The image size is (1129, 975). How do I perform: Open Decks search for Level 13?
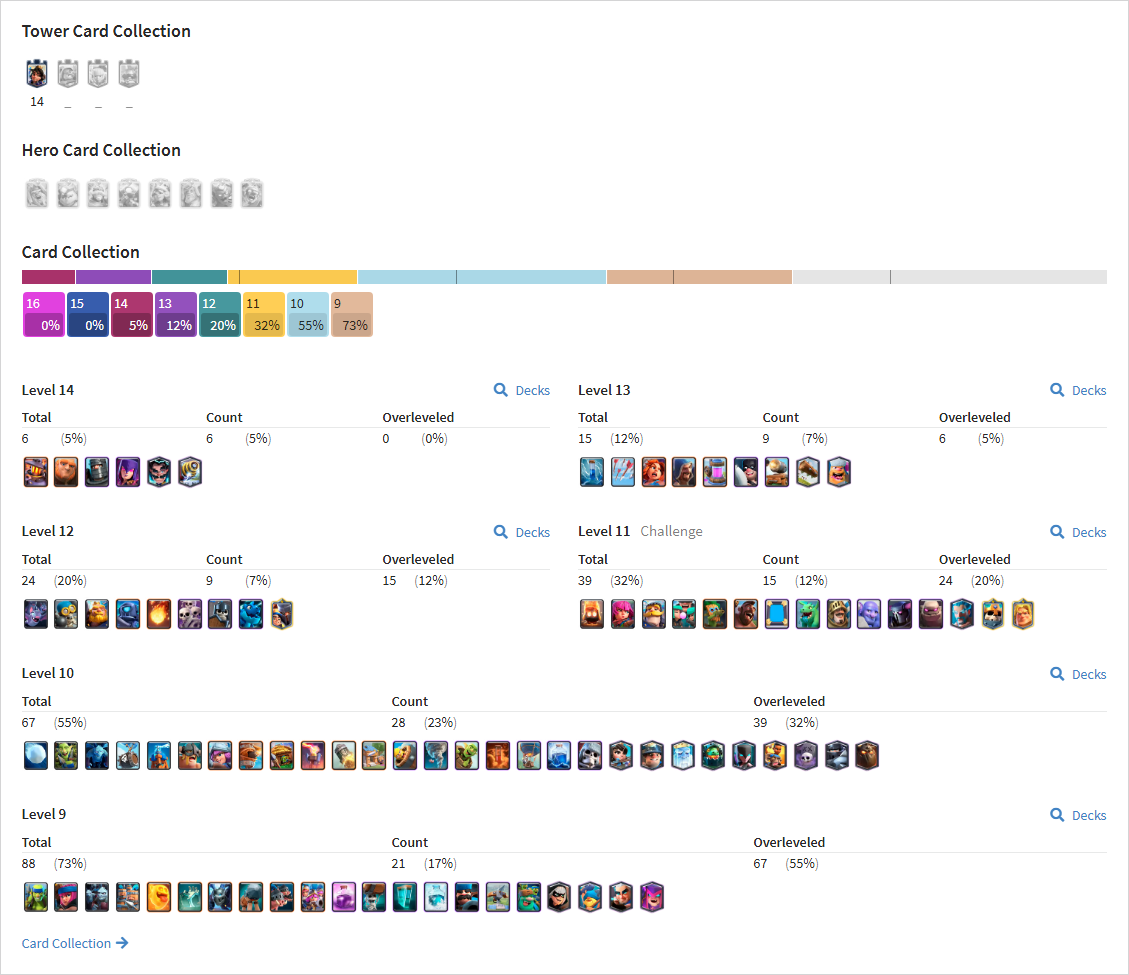(1079, 390)
